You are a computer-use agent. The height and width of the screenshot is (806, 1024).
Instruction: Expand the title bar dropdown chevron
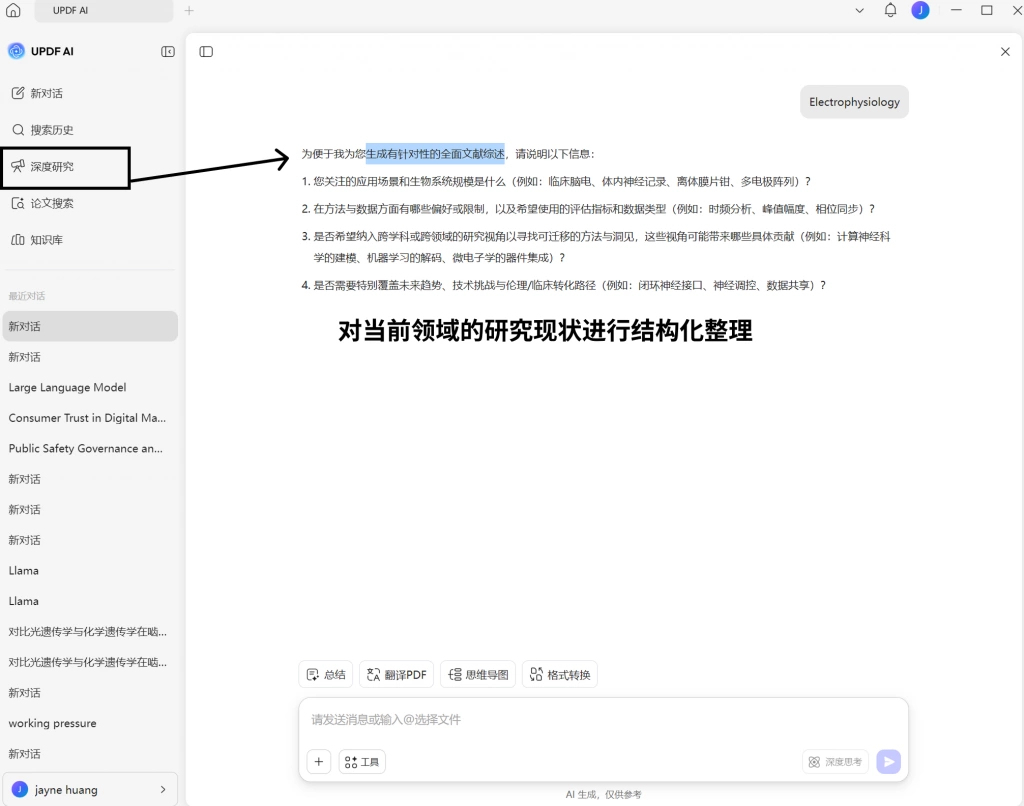pos(859,10)
